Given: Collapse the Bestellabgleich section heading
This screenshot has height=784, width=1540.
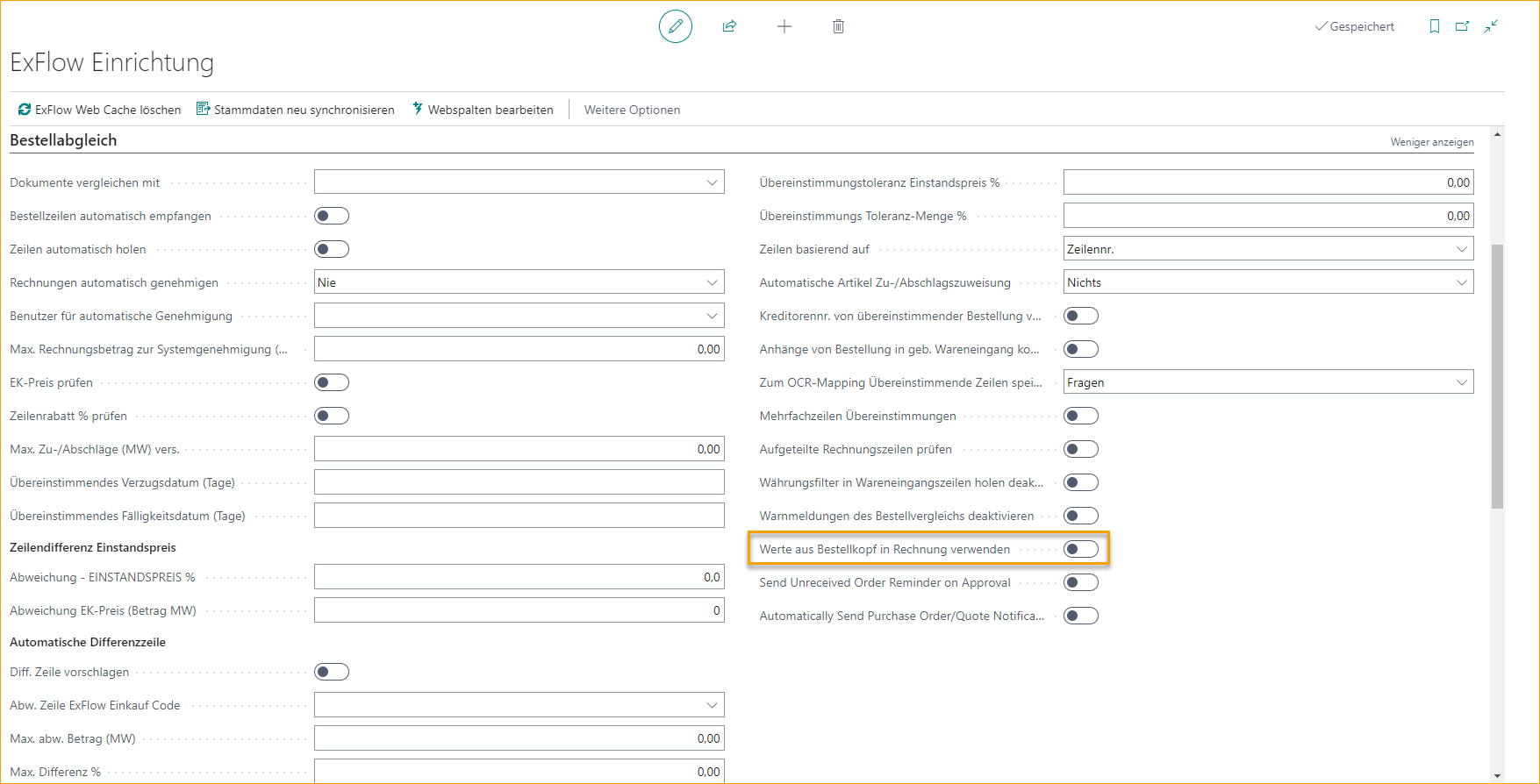Looking at the screenshot, I should pyautogui.click(x=63, y=140).
